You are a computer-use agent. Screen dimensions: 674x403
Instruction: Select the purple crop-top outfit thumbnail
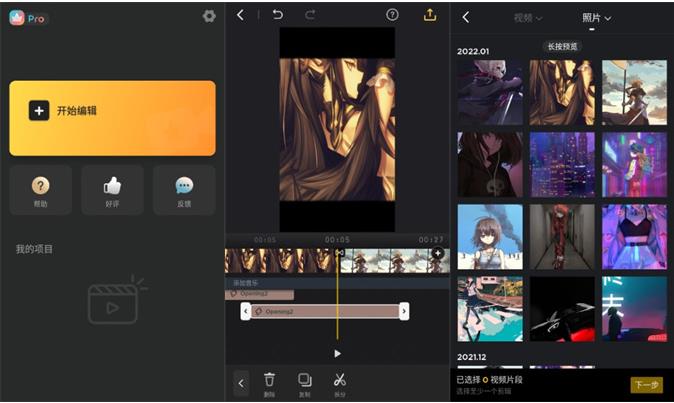coord(634,237)
